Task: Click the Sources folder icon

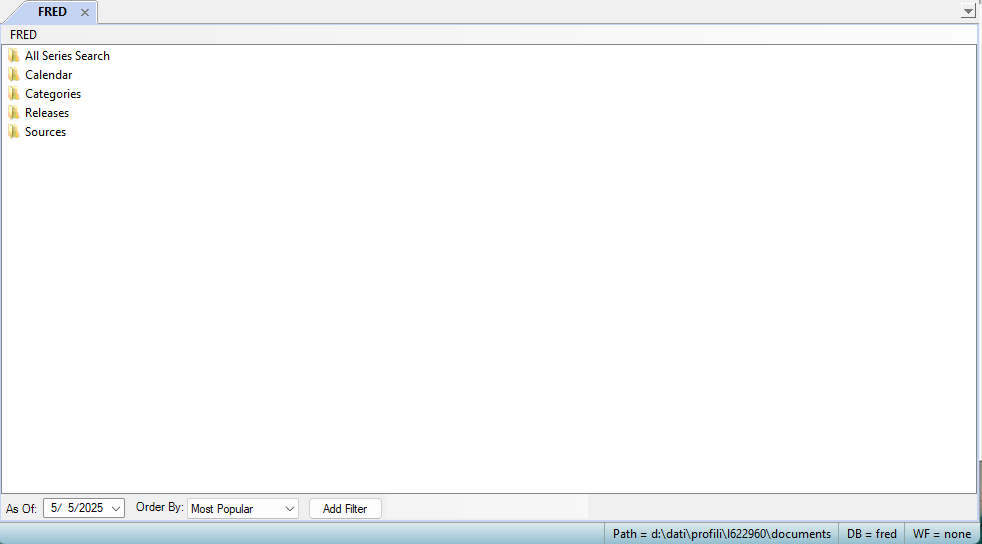Action: [x=14, y=131]
